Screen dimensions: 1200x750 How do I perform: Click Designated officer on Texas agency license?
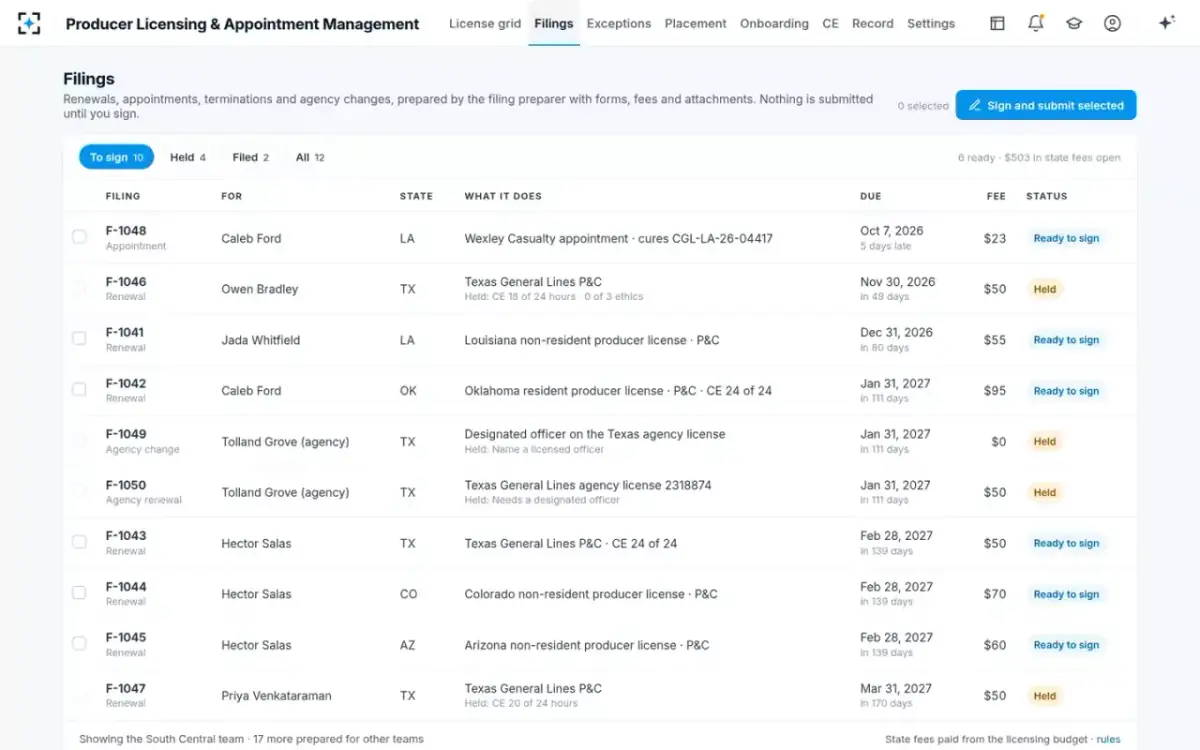click(x=595, y=434)
